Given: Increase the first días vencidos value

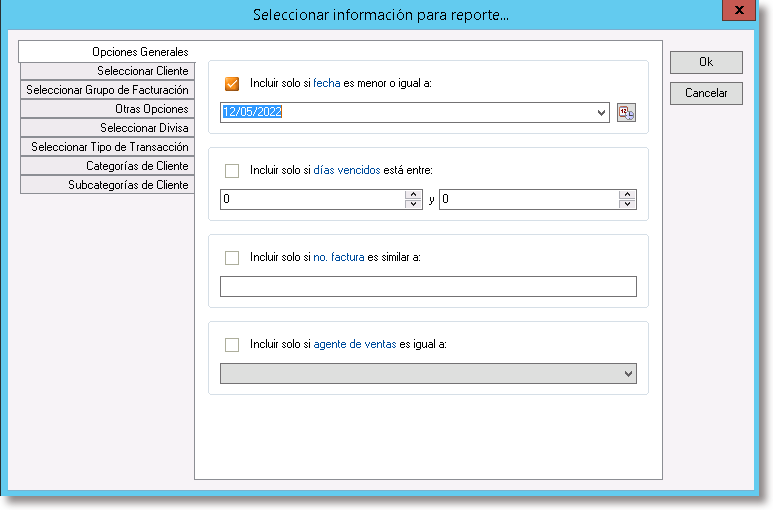Looking at the screenshot, I should pyautogui.click(x=413, y=195).
